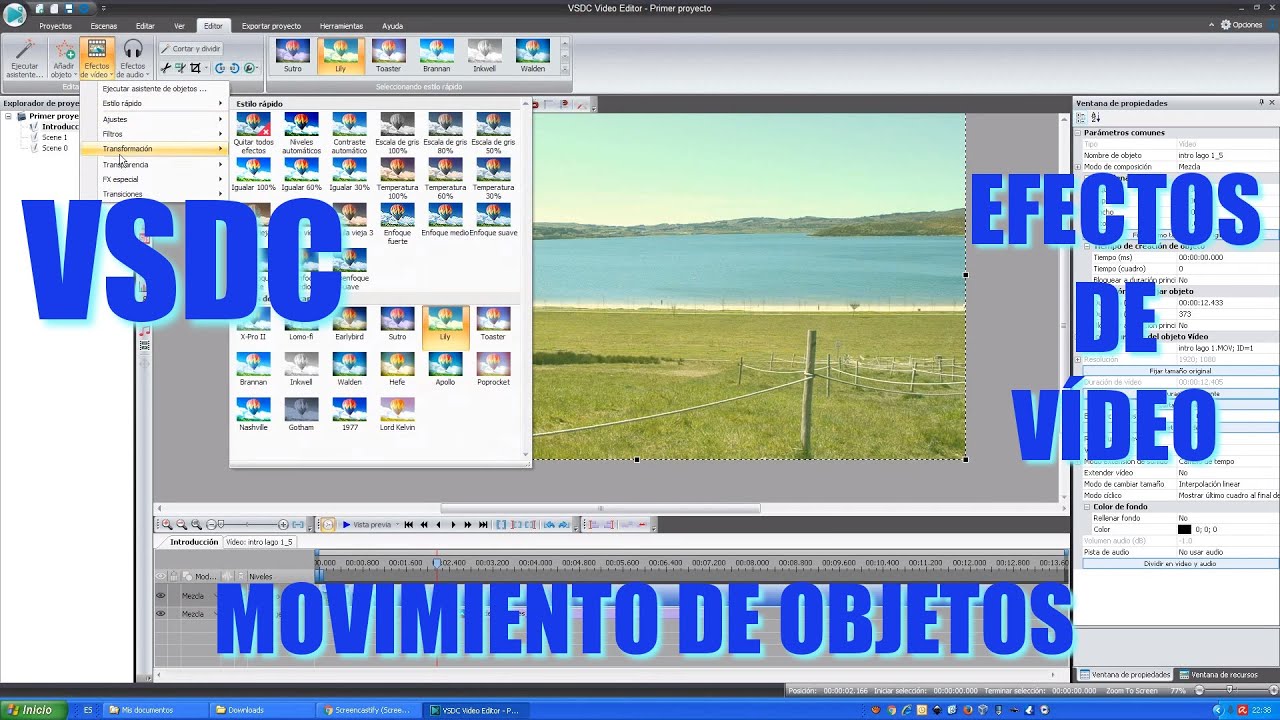Image resolution: width=1280 pixels, height=720 pixels.
Task: Select the crop tool icon in ribbon
Action: tap(195, 68)
